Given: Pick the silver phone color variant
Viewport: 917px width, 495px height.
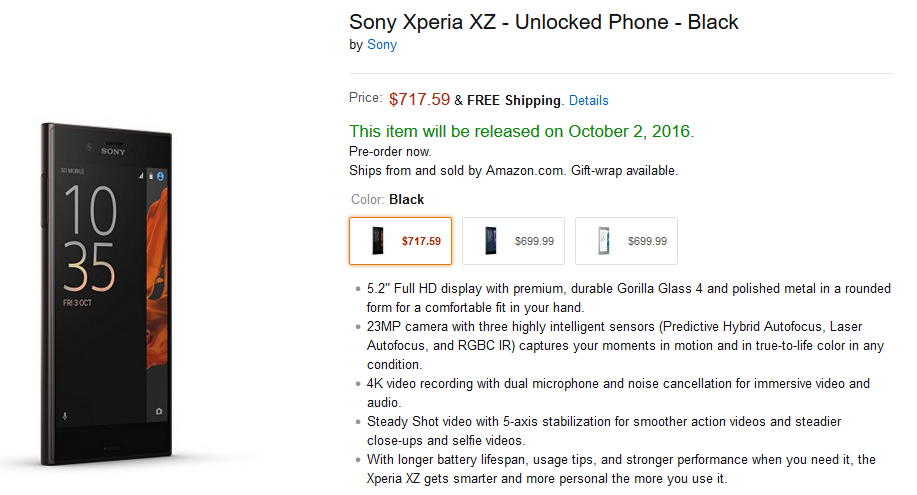Looking at the screenshot, I should [x=626, y=241].
